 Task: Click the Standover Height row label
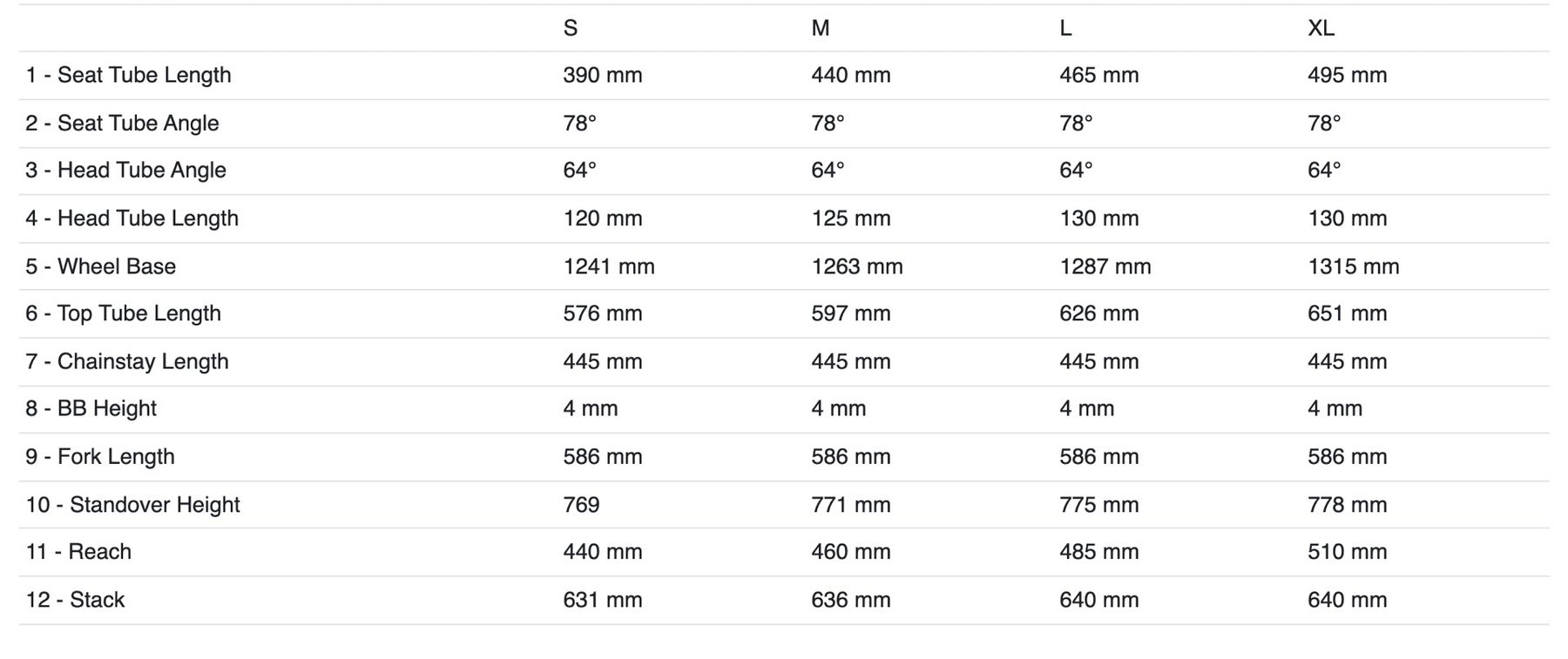tap(132, 505)
